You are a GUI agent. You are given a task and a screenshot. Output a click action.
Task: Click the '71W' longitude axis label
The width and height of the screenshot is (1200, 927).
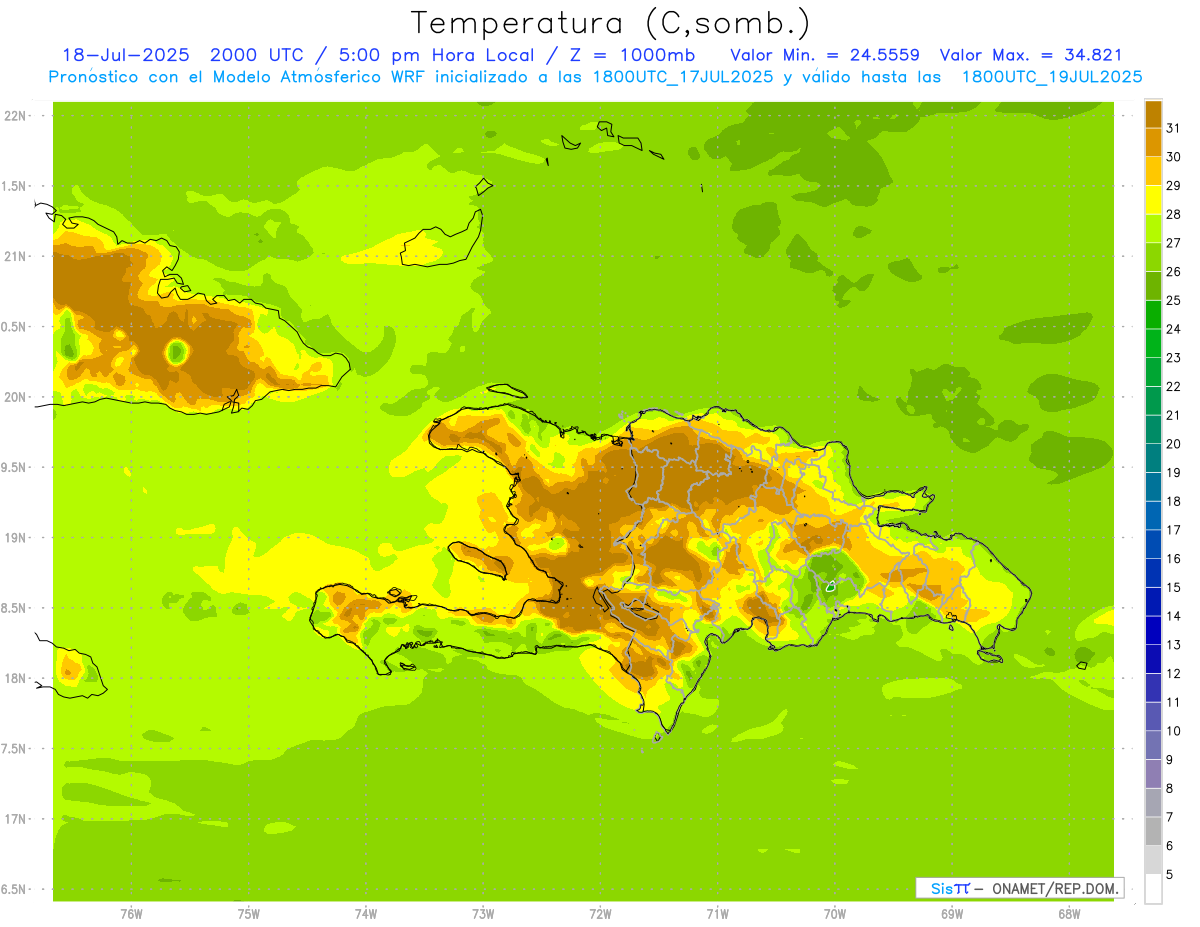[717, 914]
